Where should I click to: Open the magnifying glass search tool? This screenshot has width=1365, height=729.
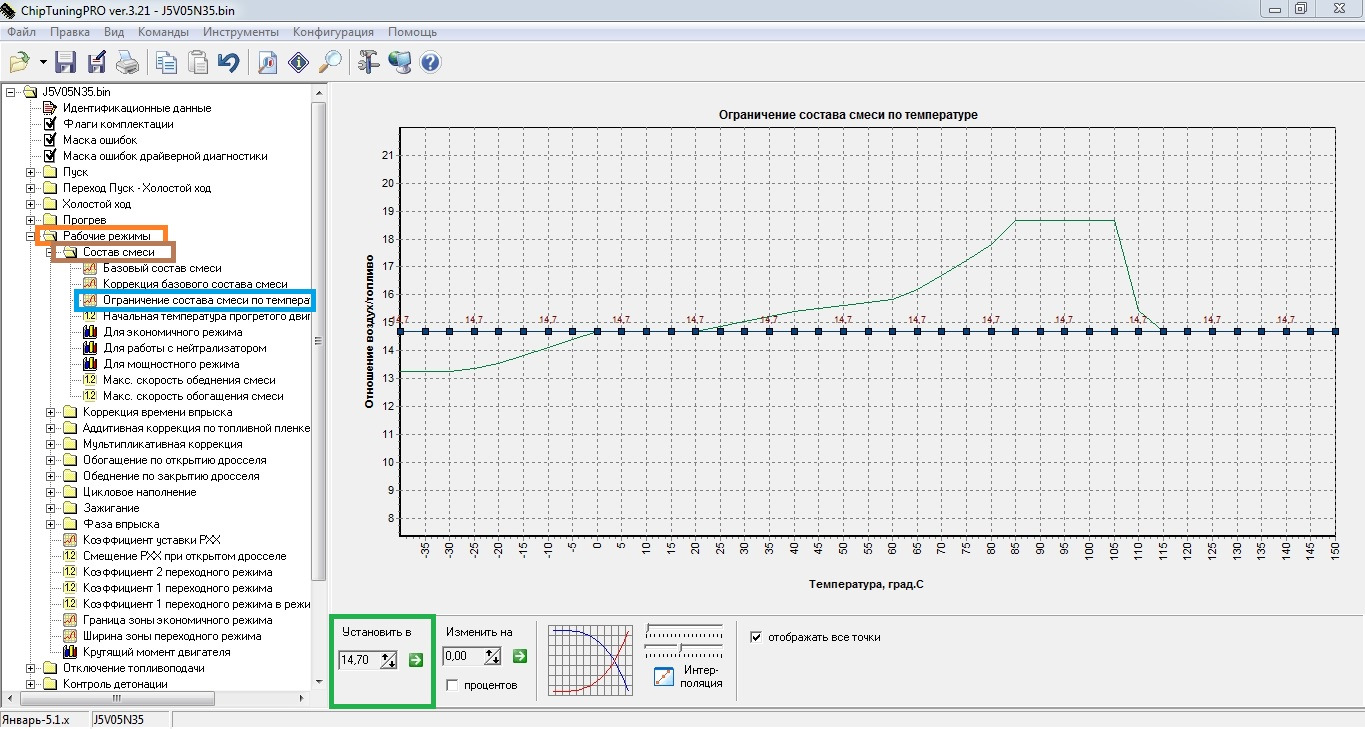tap(329, 63)
